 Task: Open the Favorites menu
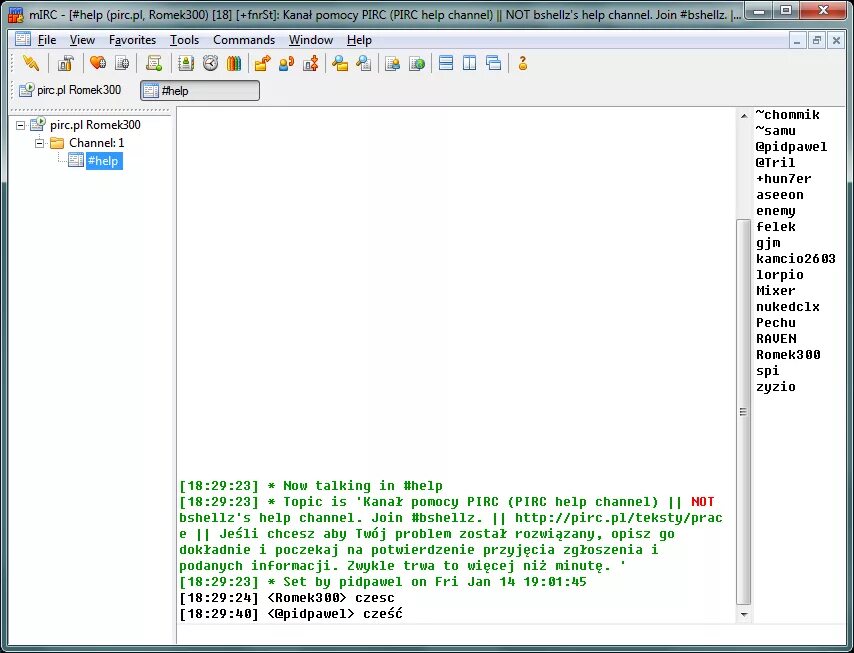132,40
